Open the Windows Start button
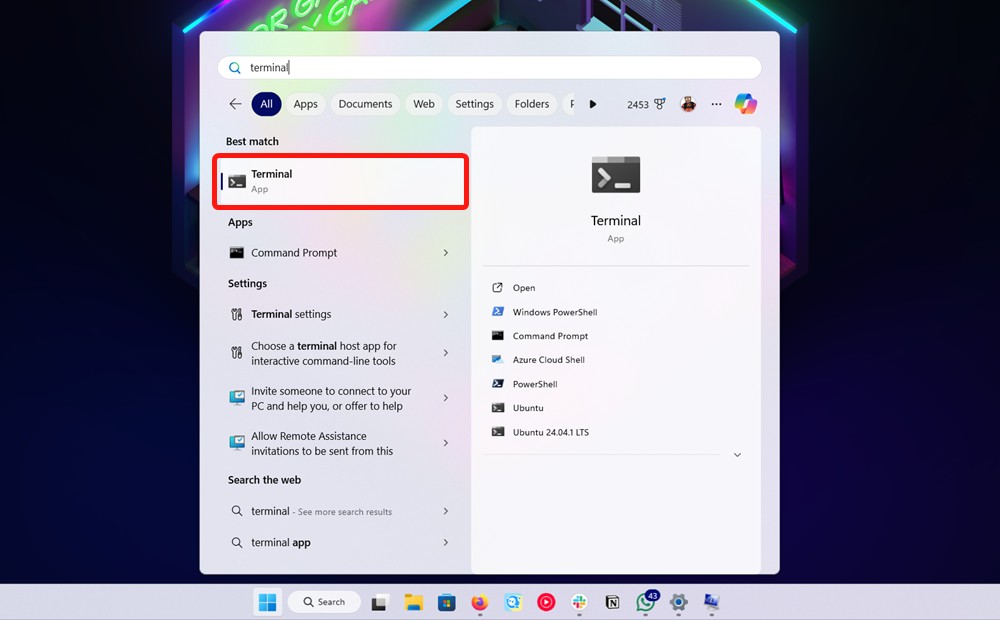1000x620 pixels. (268, 602)
